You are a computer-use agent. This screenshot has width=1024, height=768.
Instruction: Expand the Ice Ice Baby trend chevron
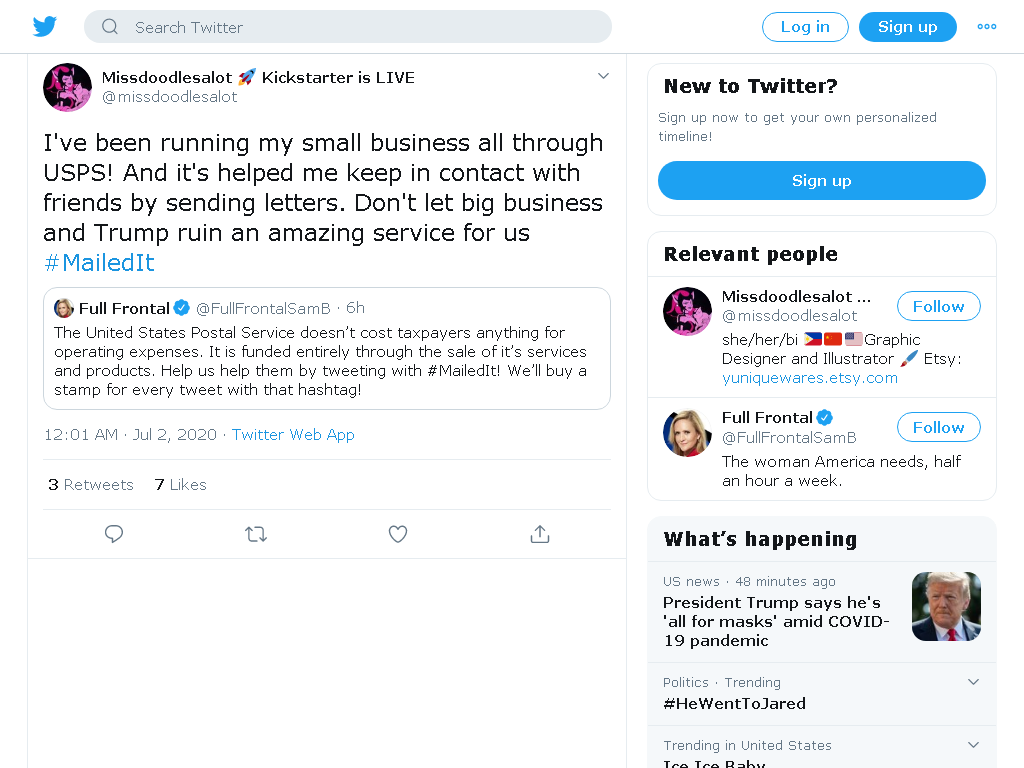(973, 745)
